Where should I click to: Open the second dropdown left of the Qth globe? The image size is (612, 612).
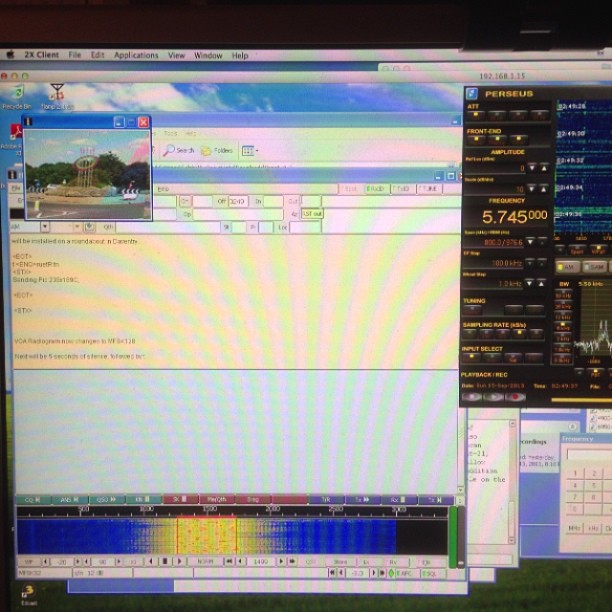click(77, 227)
